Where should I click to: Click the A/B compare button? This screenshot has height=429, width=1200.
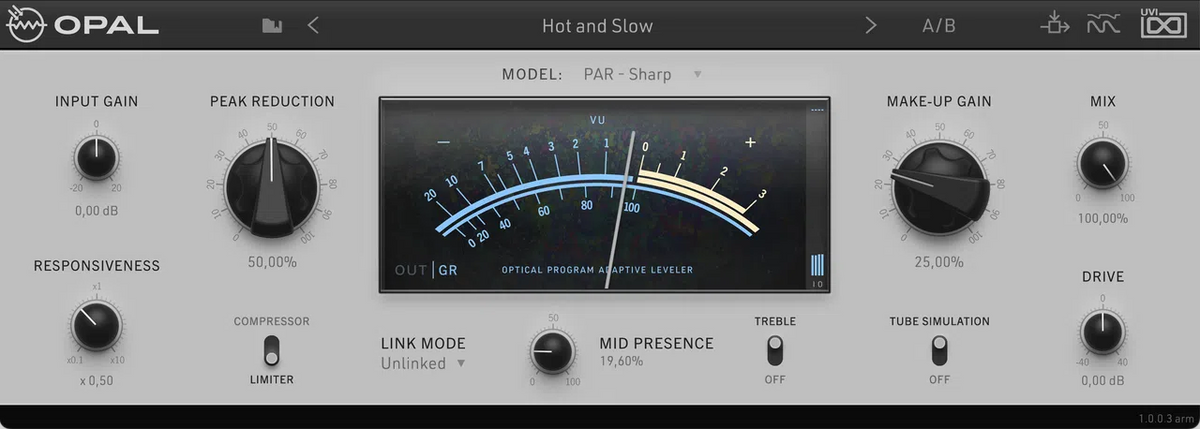click(938, 26)
